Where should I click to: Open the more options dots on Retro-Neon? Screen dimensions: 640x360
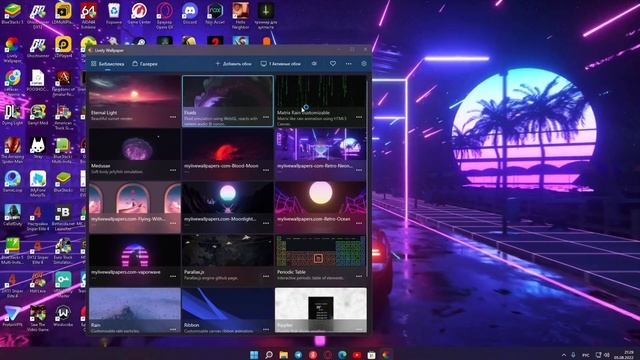pos(359,170)
